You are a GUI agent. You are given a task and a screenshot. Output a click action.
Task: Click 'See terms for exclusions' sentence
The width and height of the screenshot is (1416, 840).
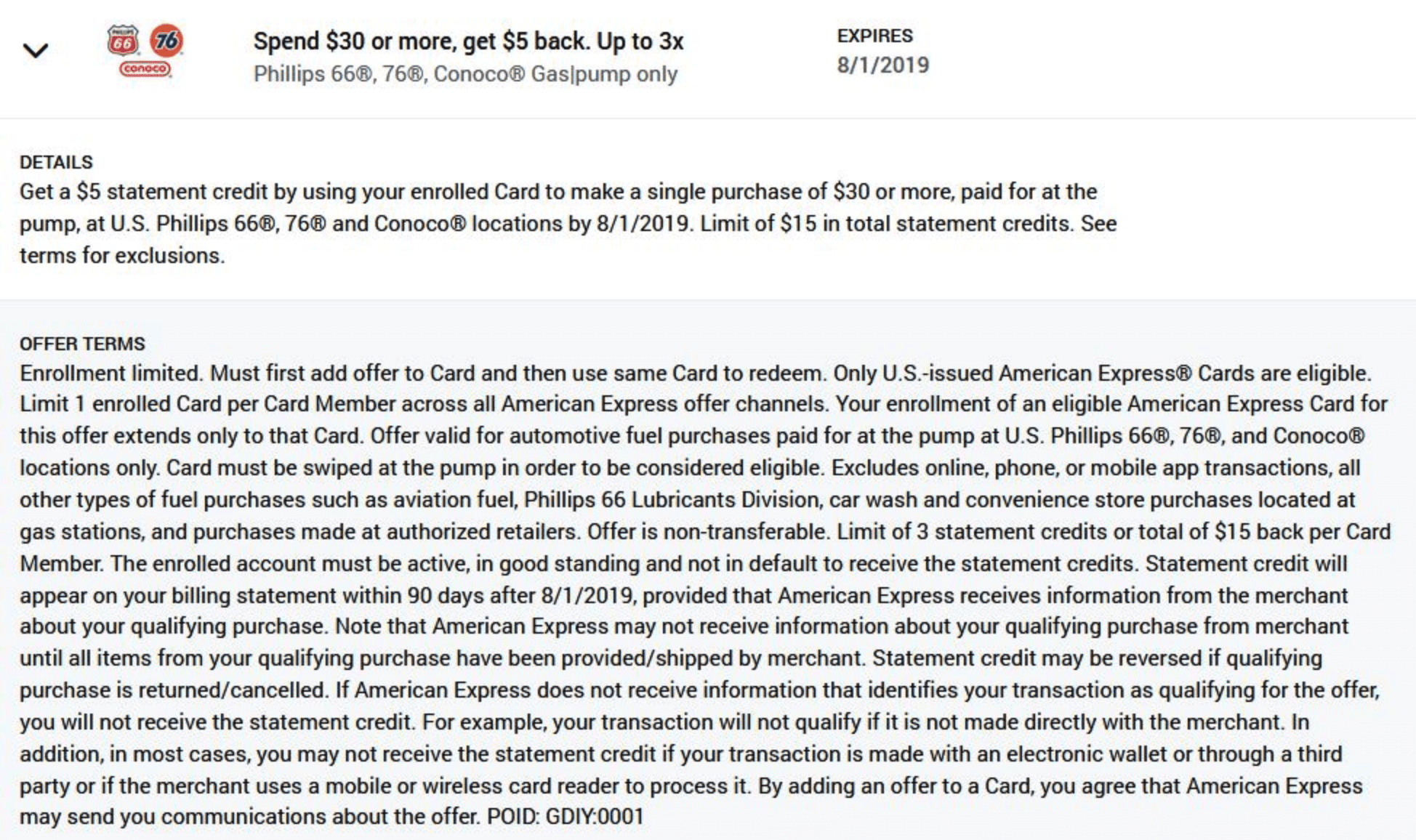click(x=568, y=240)
